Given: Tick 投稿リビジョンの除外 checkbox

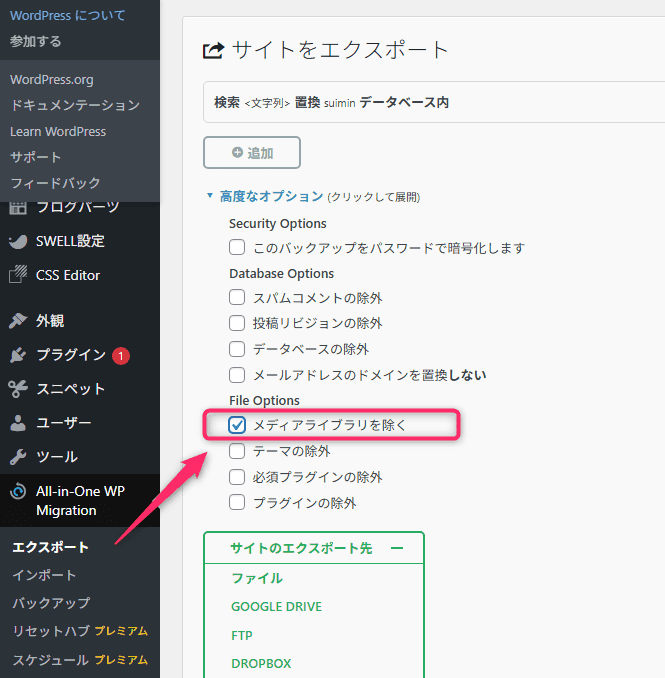Looking at the screenshot, I should click(x=237, y=323).
